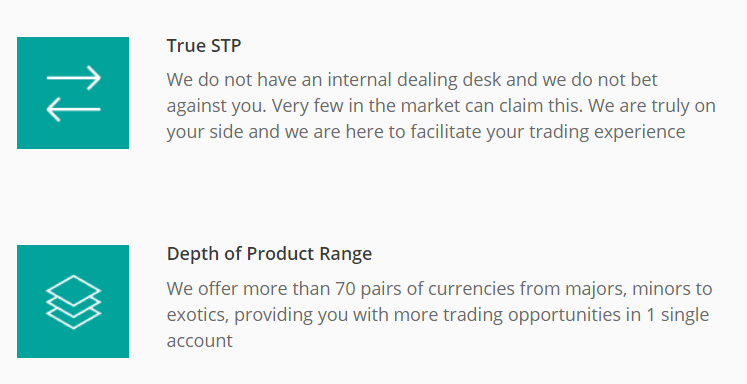The height and width of the screenshot is (384, 747).
Task: Open the True STP heading
Action: point(204,46)
